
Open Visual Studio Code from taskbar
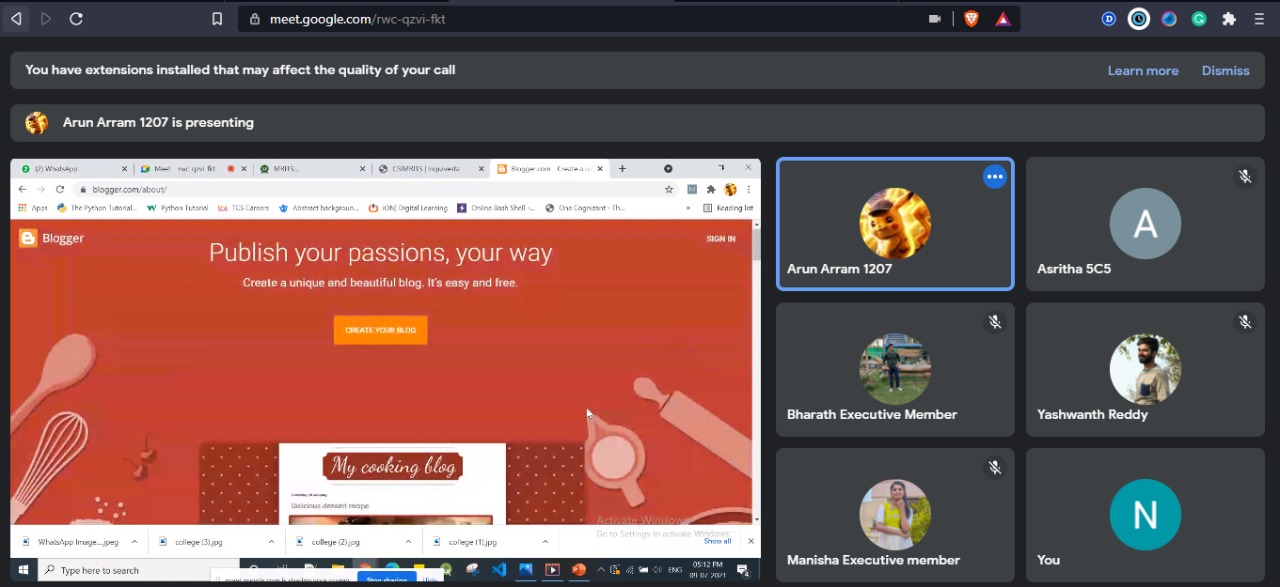[499, 570]
